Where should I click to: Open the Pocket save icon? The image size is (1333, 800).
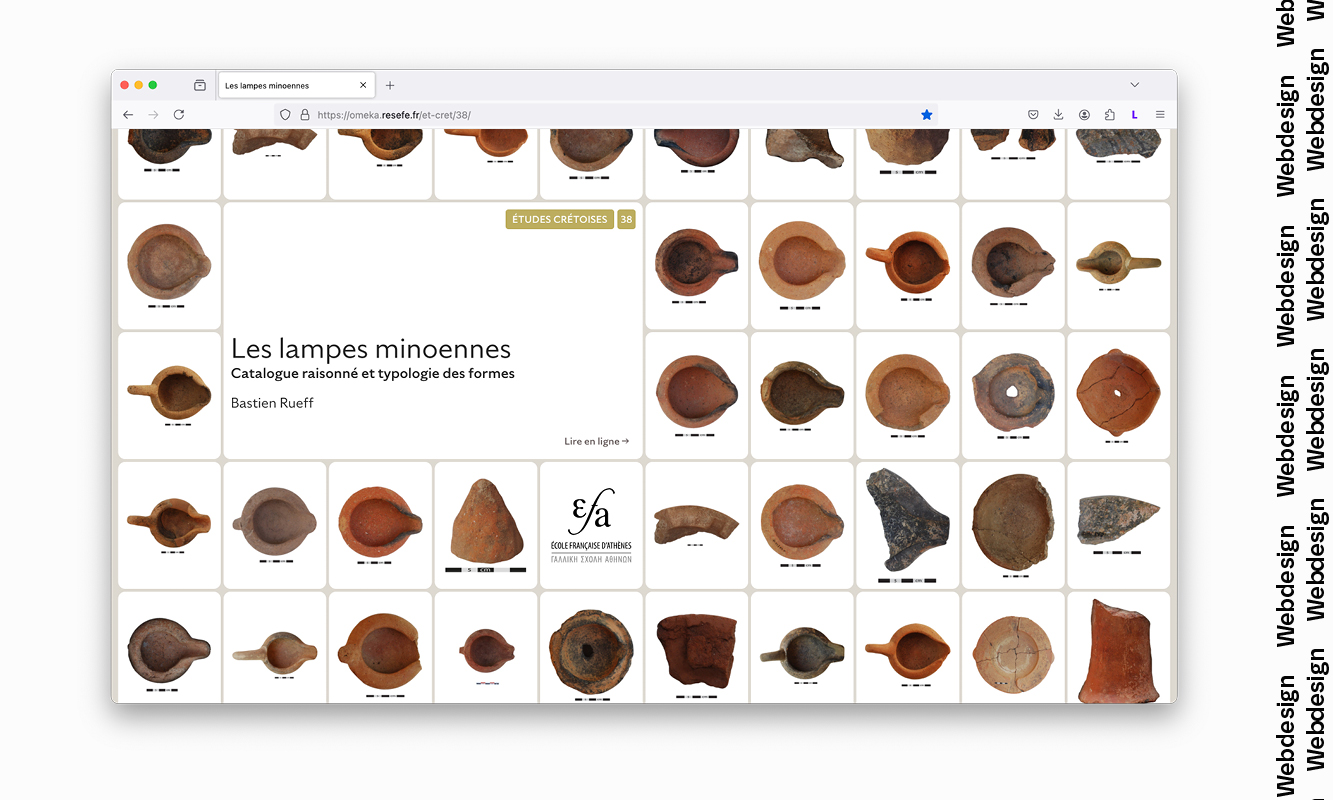[1033, 115]
